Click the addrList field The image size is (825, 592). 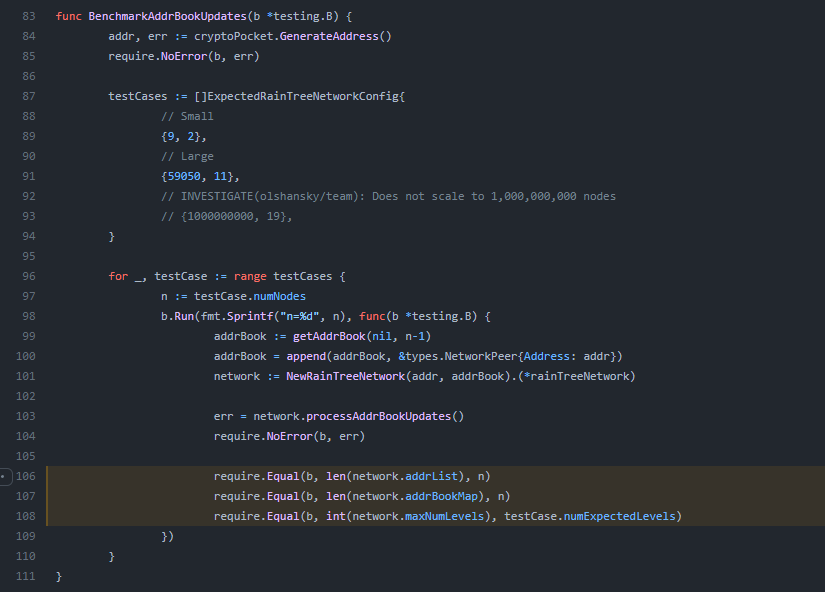[x=431, y=476]
